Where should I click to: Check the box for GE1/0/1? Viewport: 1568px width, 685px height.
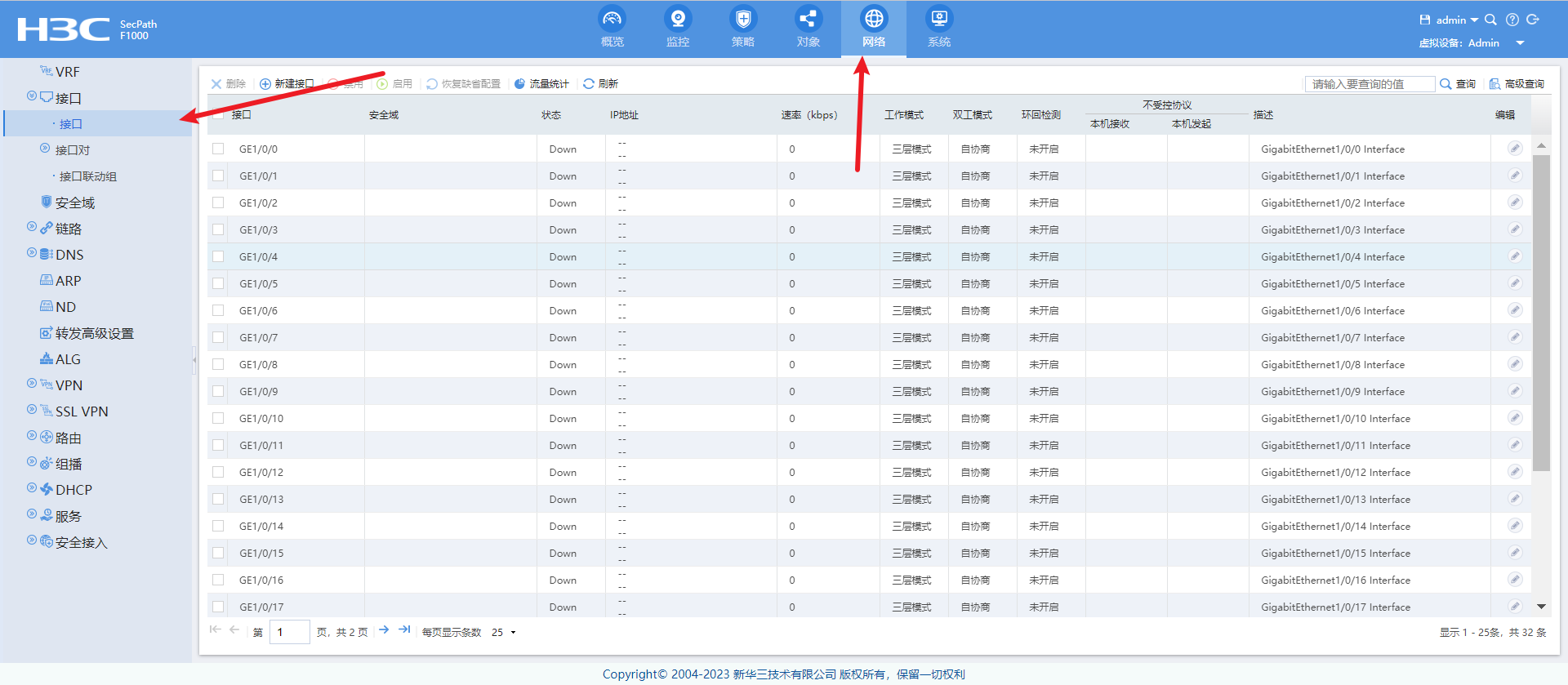tap(218, 176)
